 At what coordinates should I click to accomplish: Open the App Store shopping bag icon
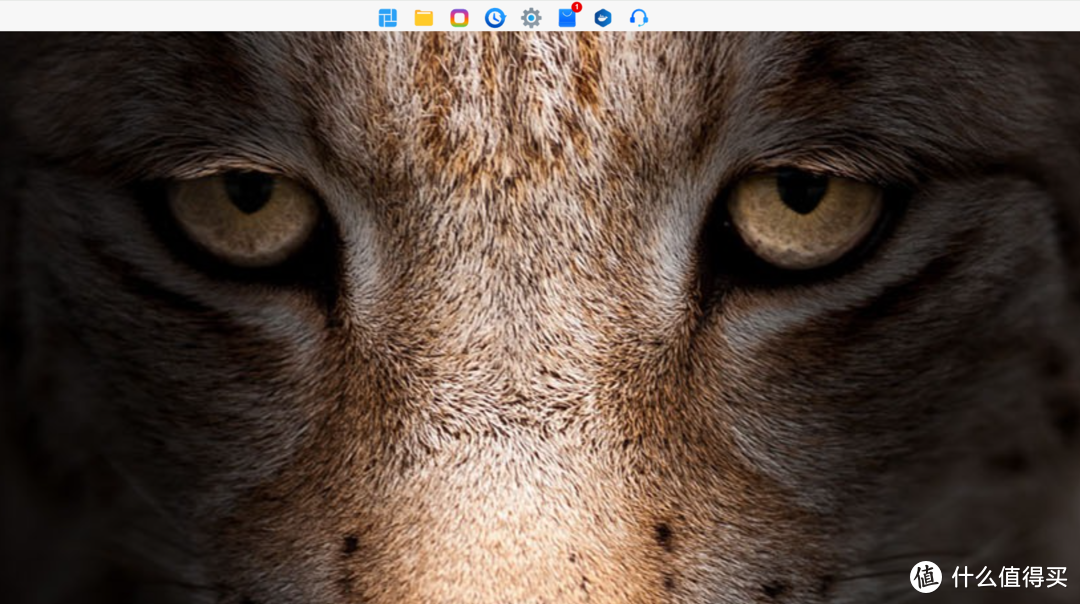[566, 19]
